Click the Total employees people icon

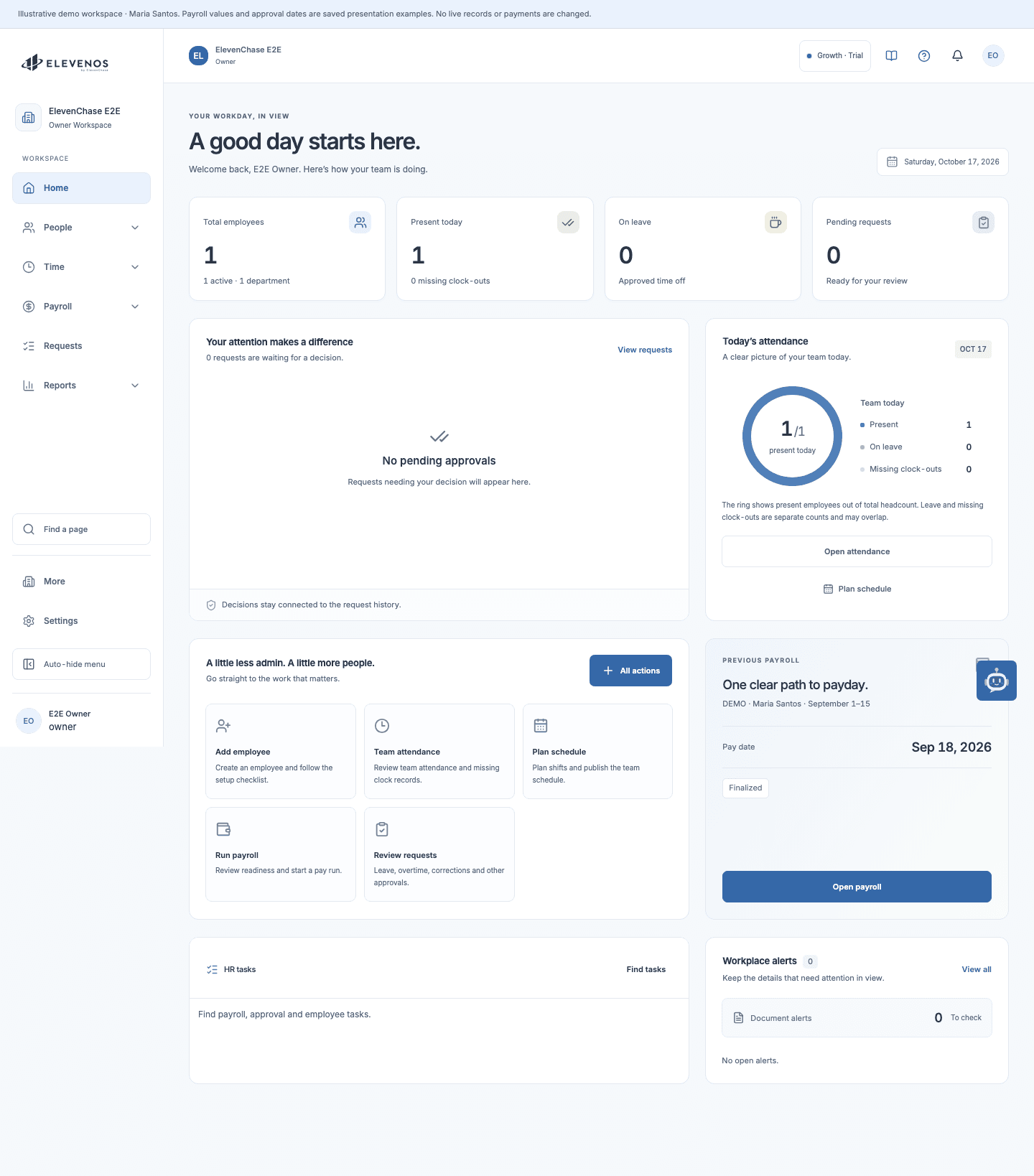point(360,223)
